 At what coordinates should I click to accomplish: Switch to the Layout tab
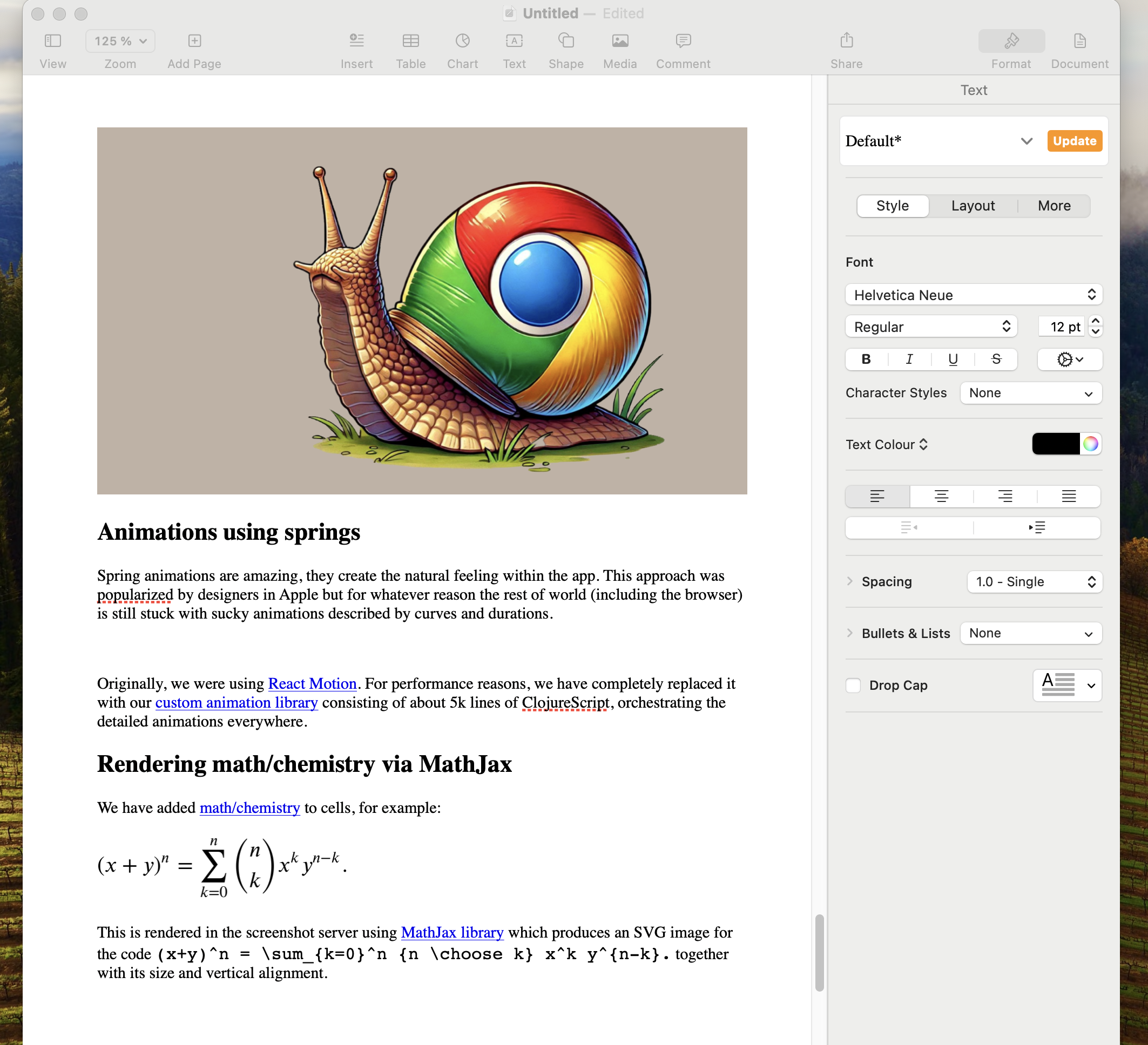pos(973,206)
